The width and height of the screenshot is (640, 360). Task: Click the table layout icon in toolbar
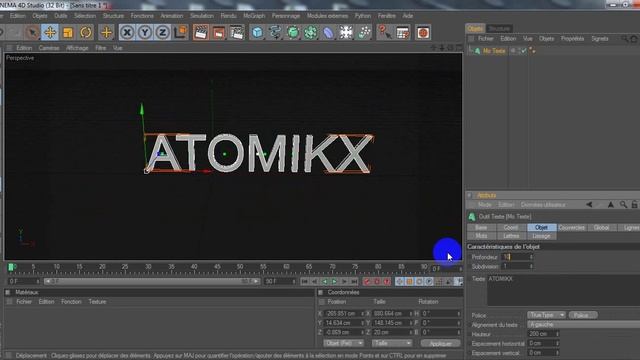coord(402,32)
